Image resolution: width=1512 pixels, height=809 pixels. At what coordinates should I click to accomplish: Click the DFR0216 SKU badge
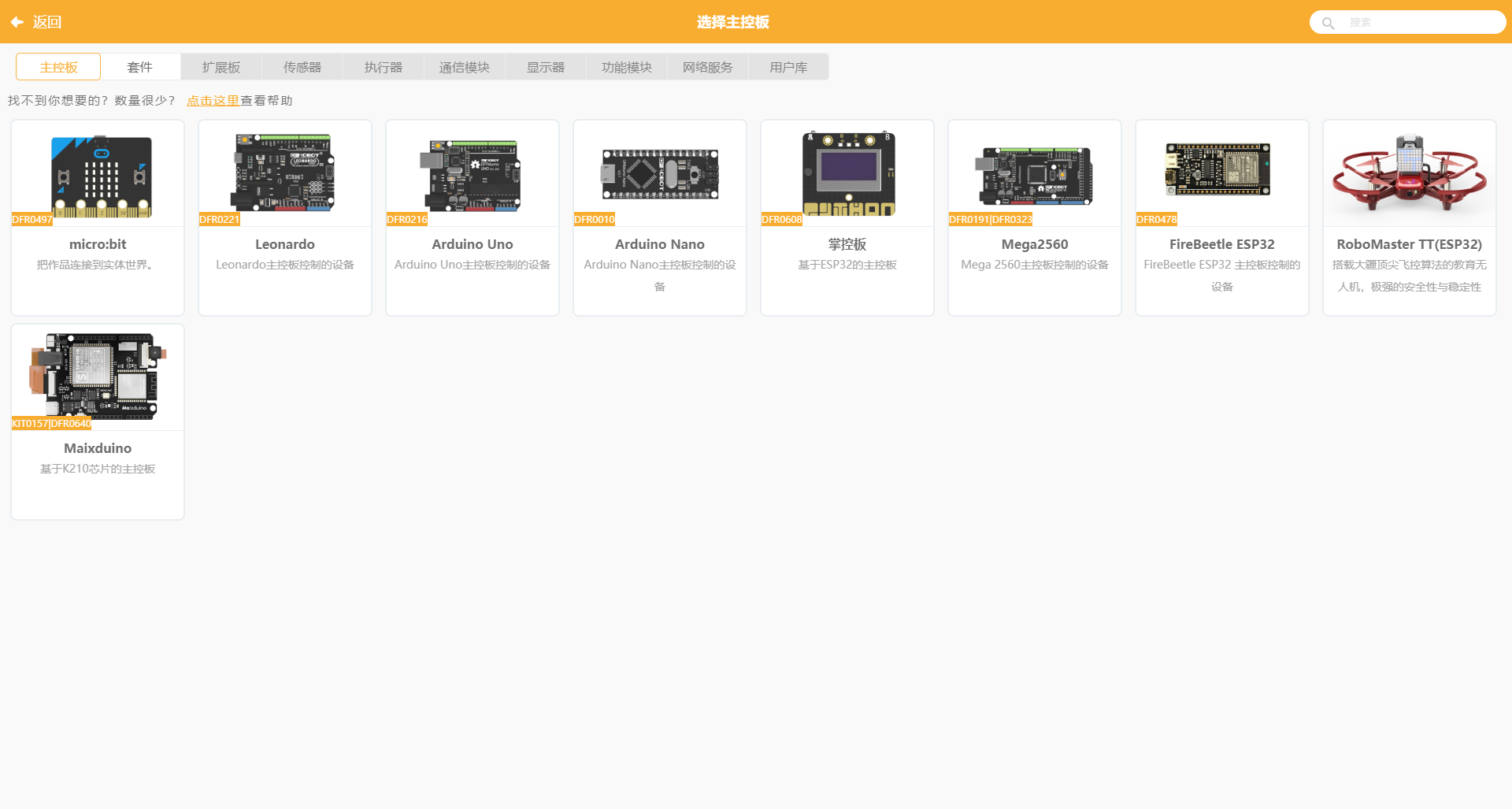click(x=407, y=220)
